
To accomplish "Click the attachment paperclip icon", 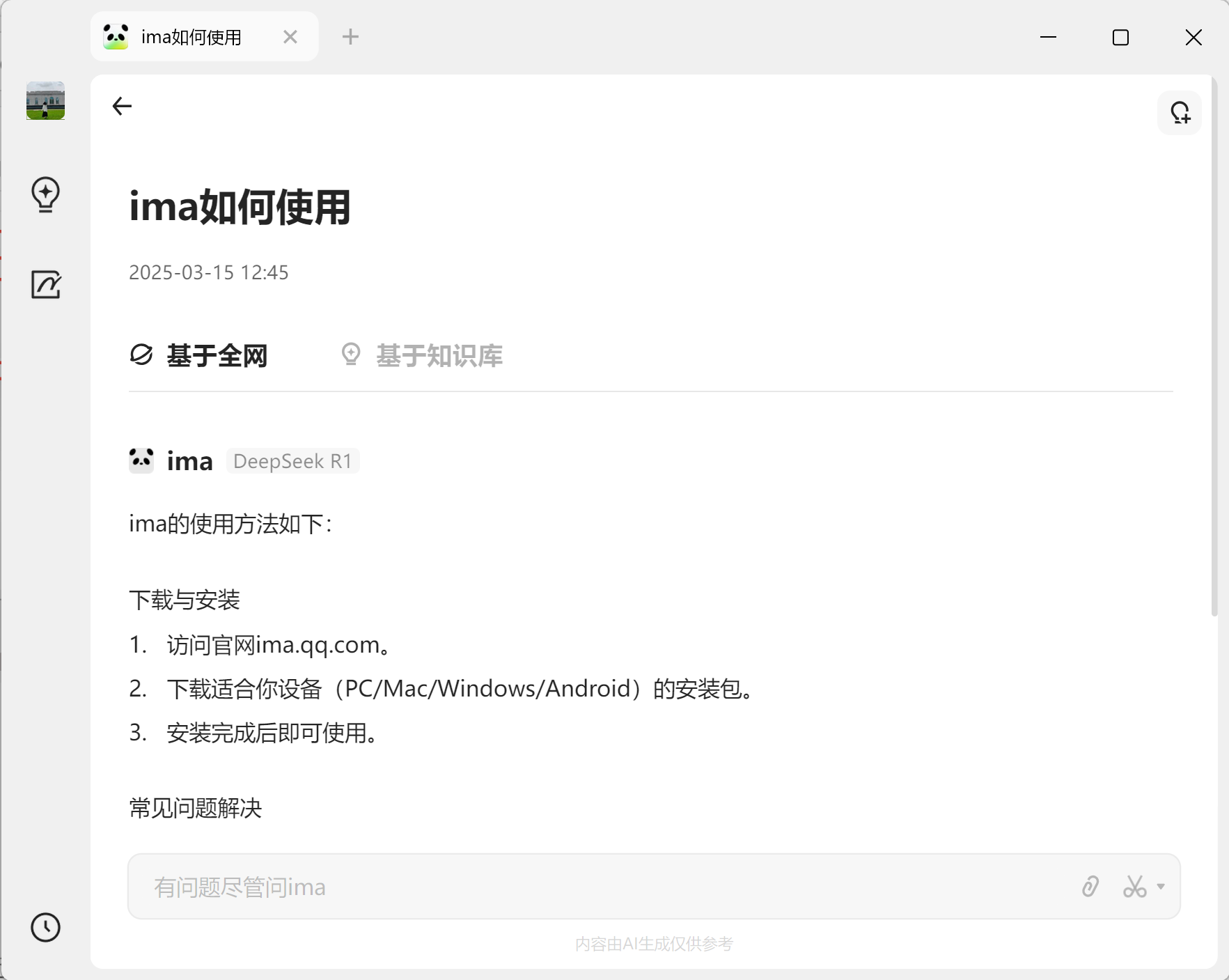I will pos(1089,886).
